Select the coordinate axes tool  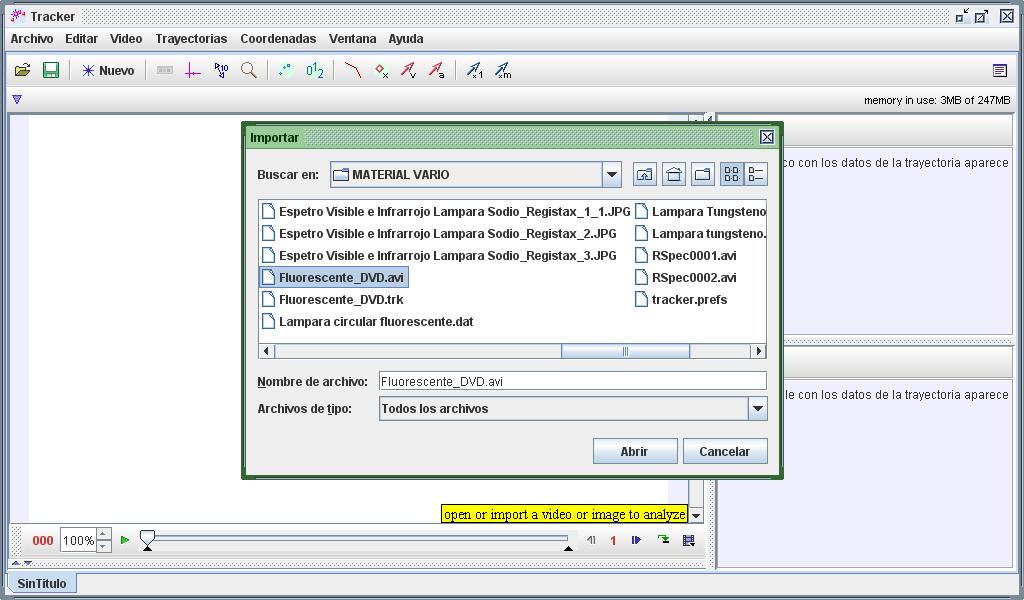(x=189, y=70)
